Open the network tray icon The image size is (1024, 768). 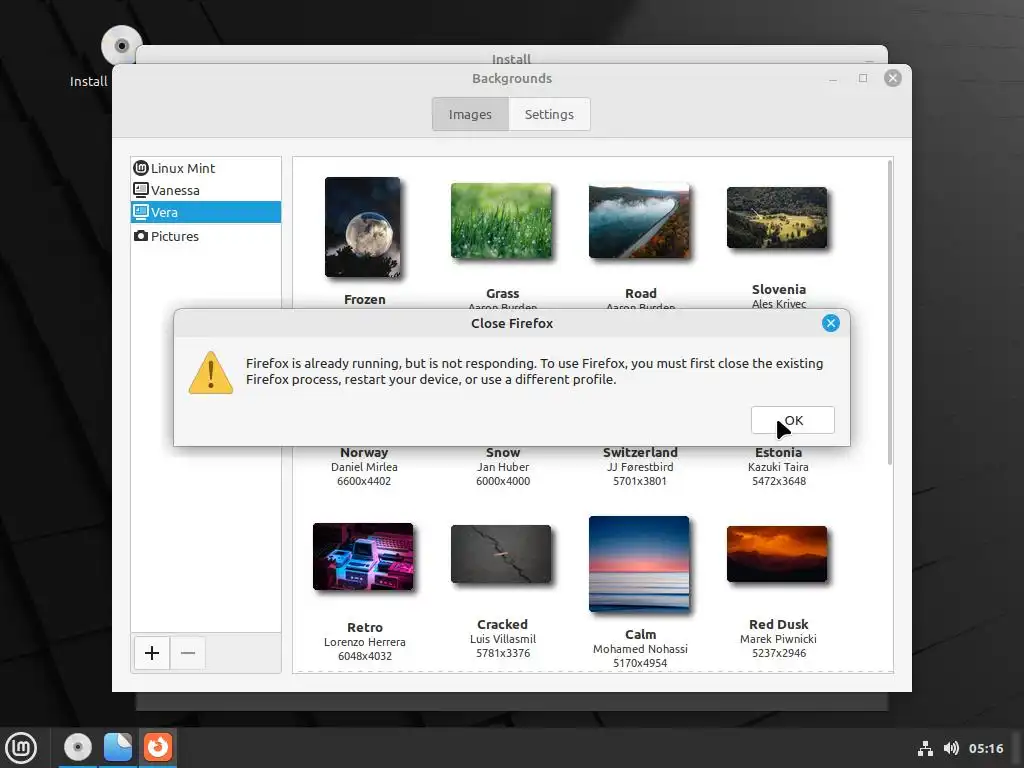925,748
